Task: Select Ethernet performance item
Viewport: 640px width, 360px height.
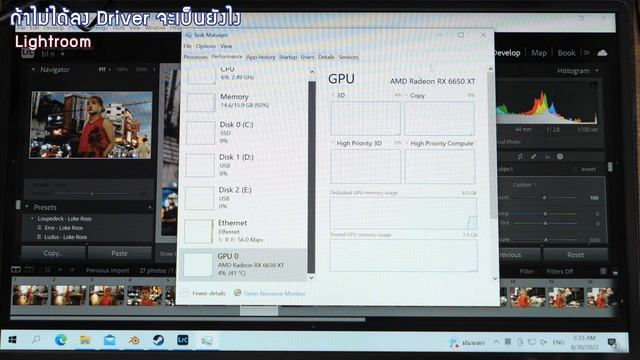Action: point(244,231)
